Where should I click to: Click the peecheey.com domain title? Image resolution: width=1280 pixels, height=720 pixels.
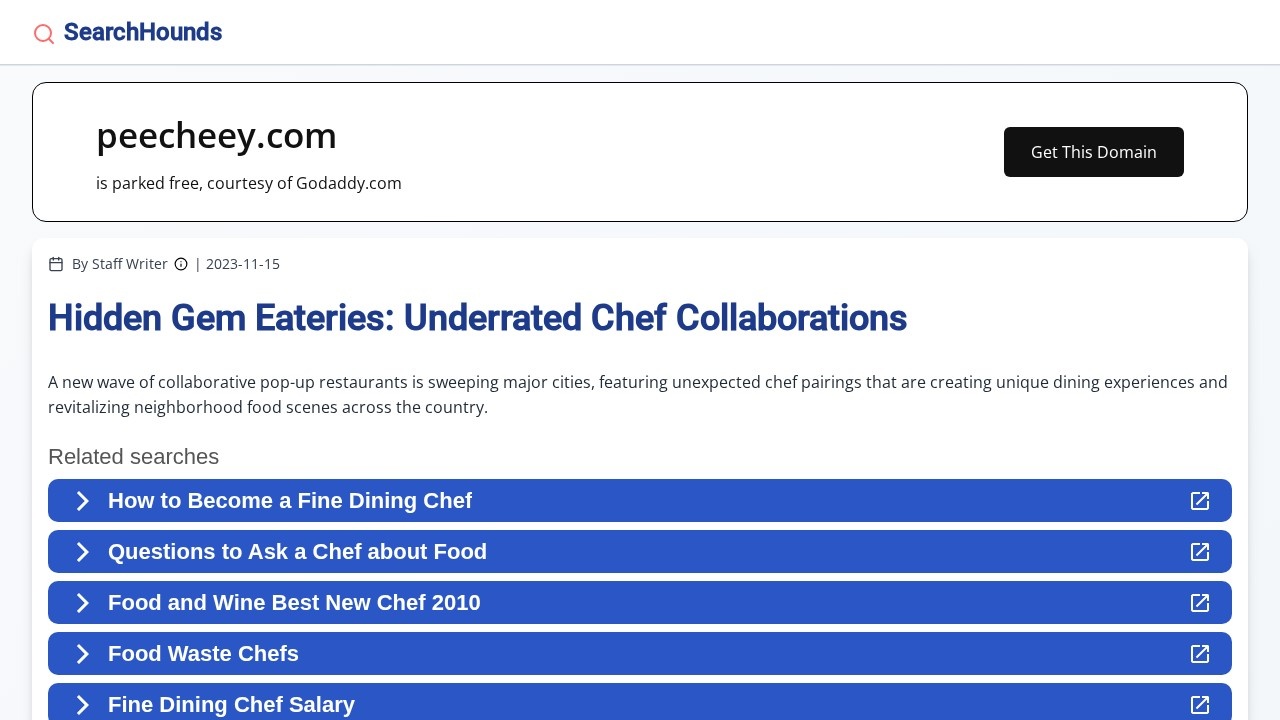[216, 136]
